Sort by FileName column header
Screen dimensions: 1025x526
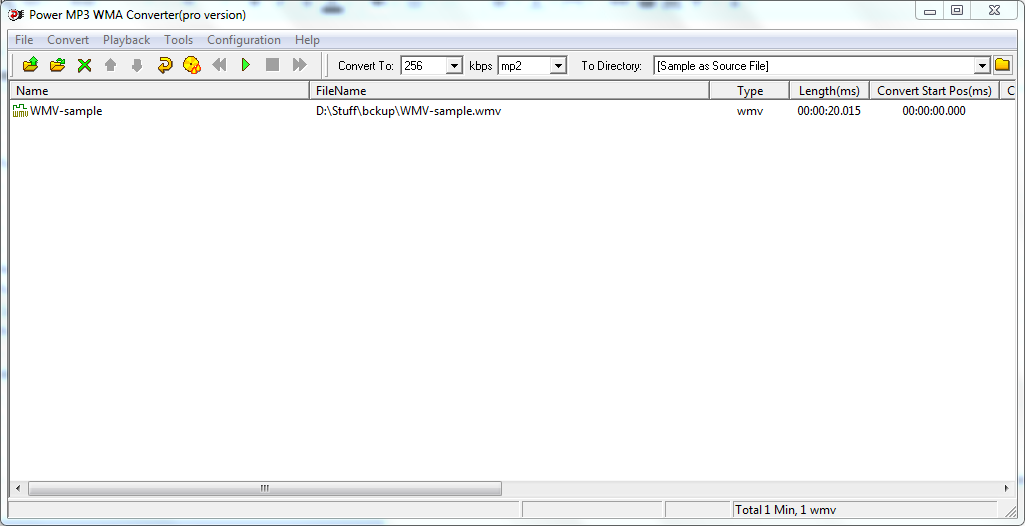pos(510,91)
